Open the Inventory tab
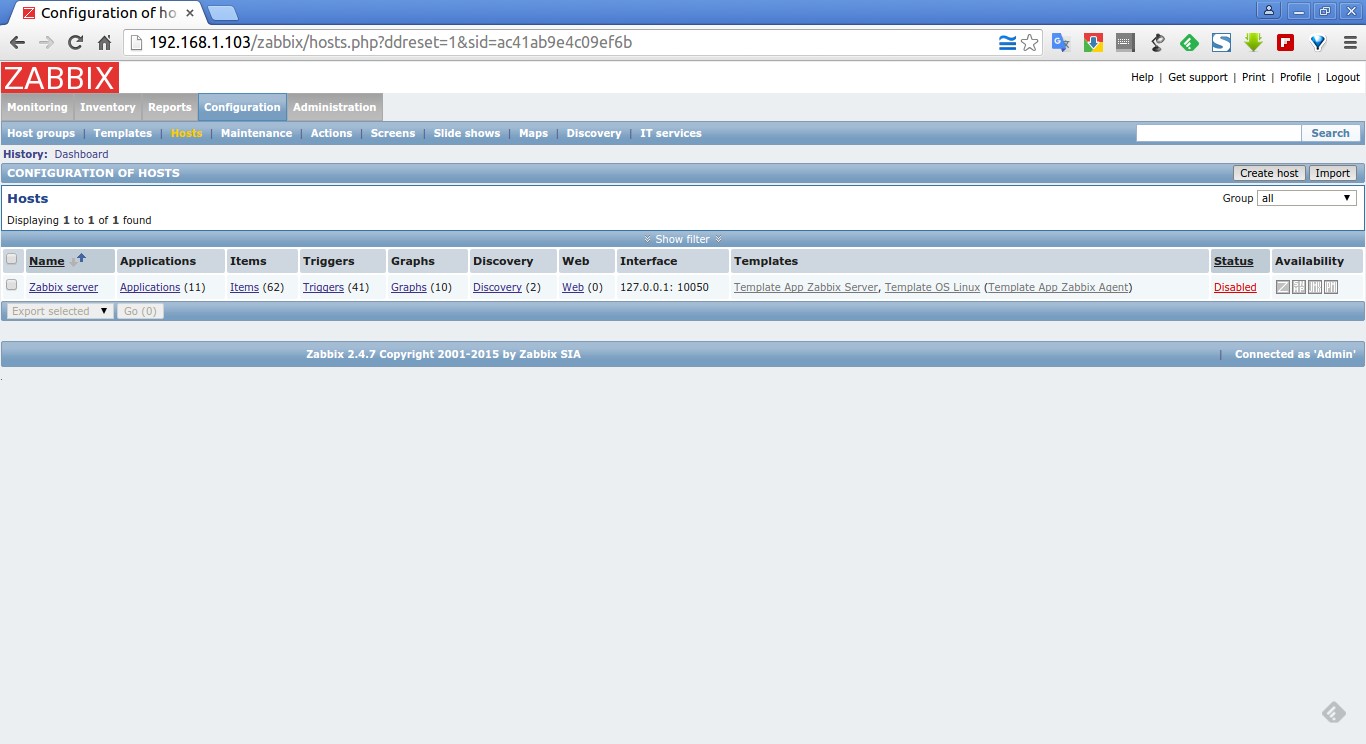This screenshot has width=1366, height=744. 107,107
